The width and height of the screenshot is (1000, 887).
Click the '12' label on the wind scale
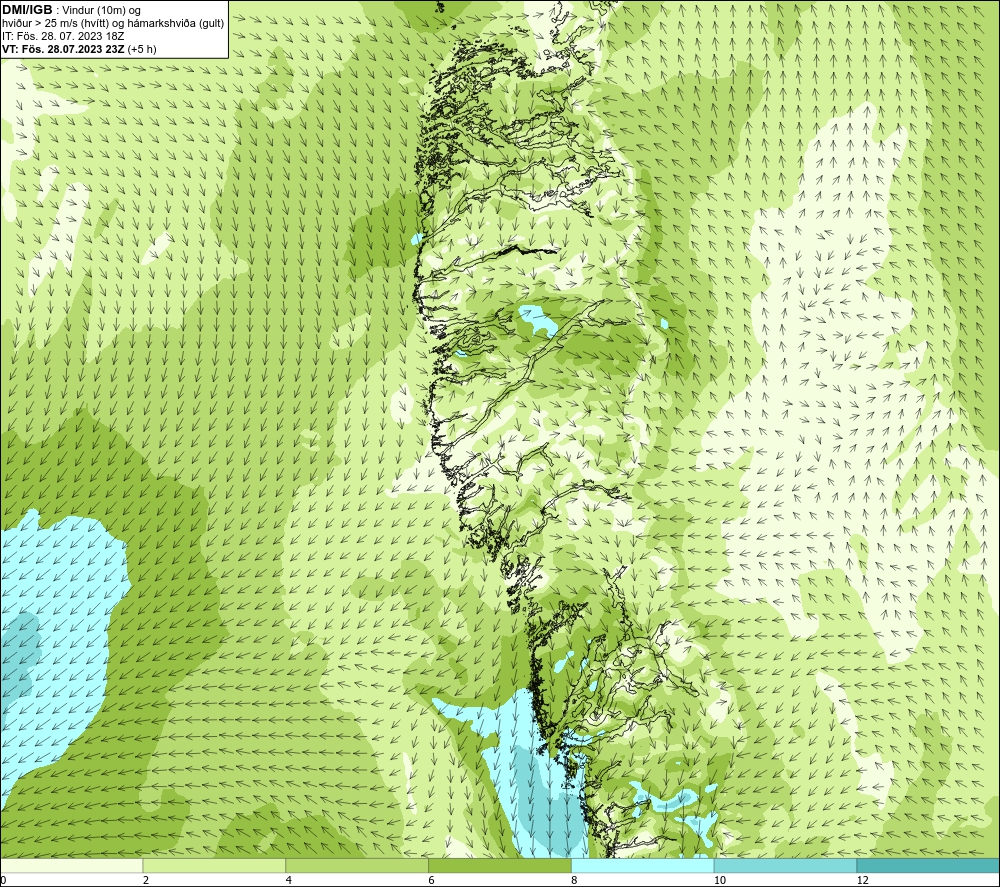863,880
